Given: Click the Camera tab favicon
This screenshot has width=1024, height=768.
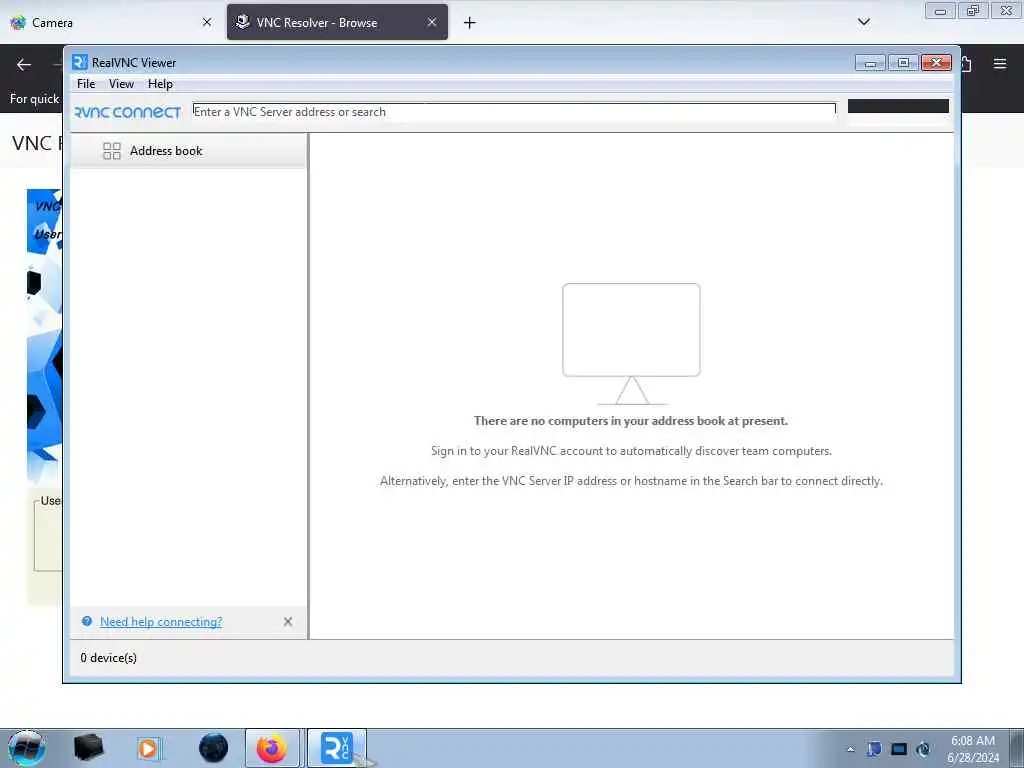Looking at the screenshot, I should point(18,22).
